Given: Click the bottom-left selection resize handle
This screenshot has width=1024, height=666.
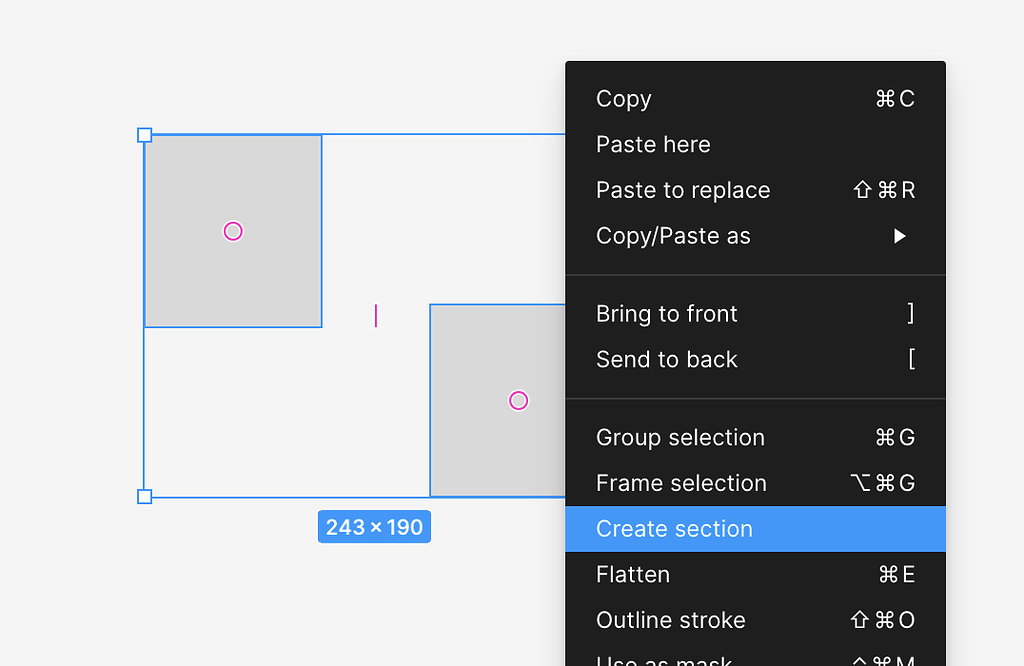Looking at the screenshot, I should (144, 497).
